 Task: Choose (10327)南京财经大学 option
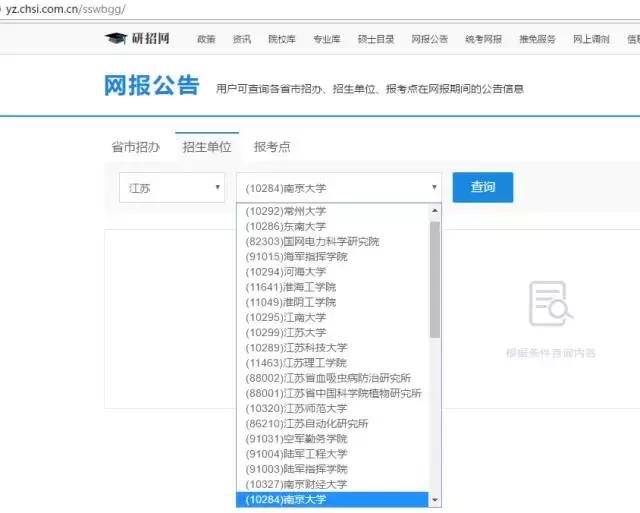[x=333, y=484]
